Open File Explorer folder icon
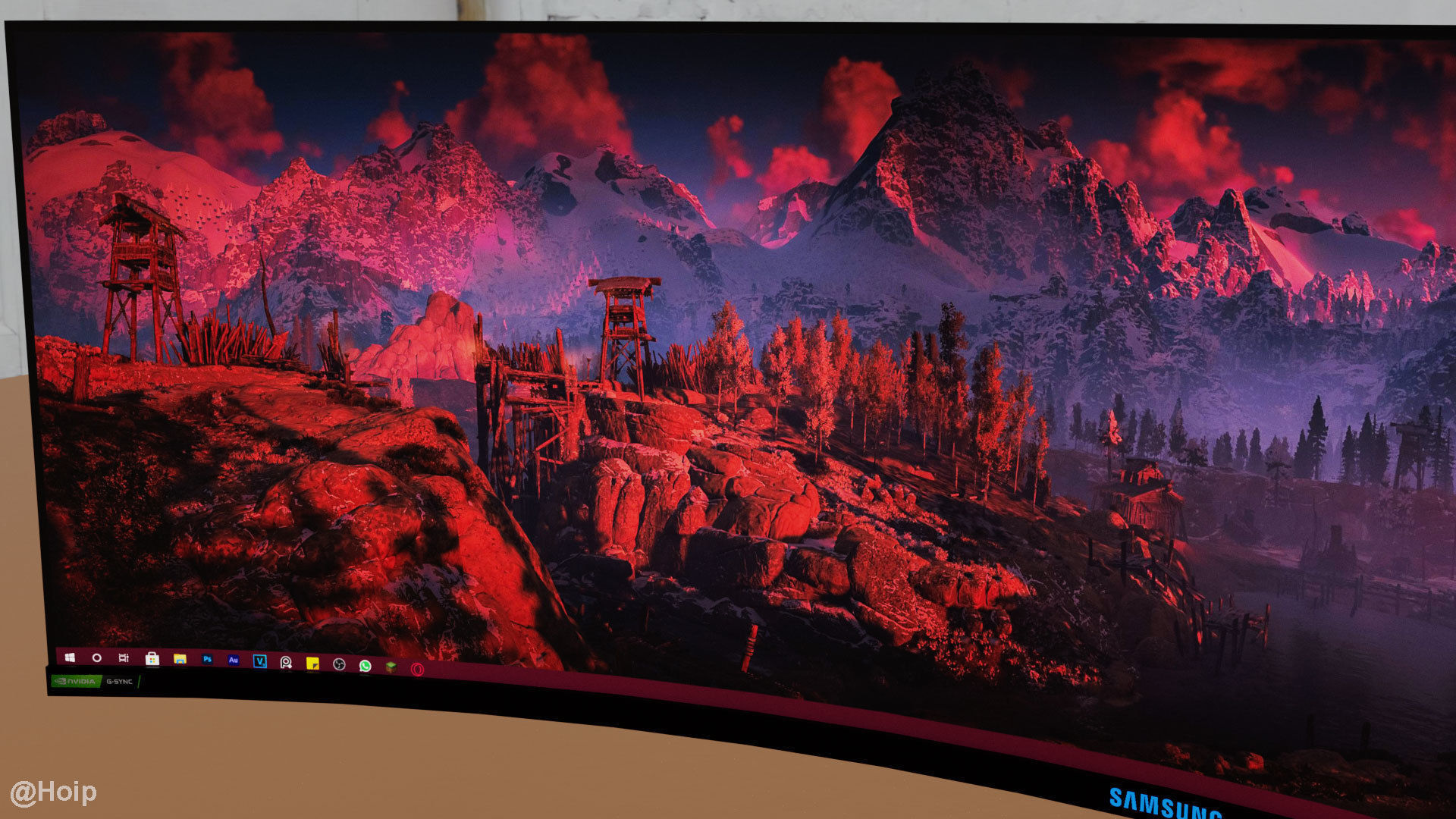The height and width of the screenshot is (819, 1456). [180, 659]
